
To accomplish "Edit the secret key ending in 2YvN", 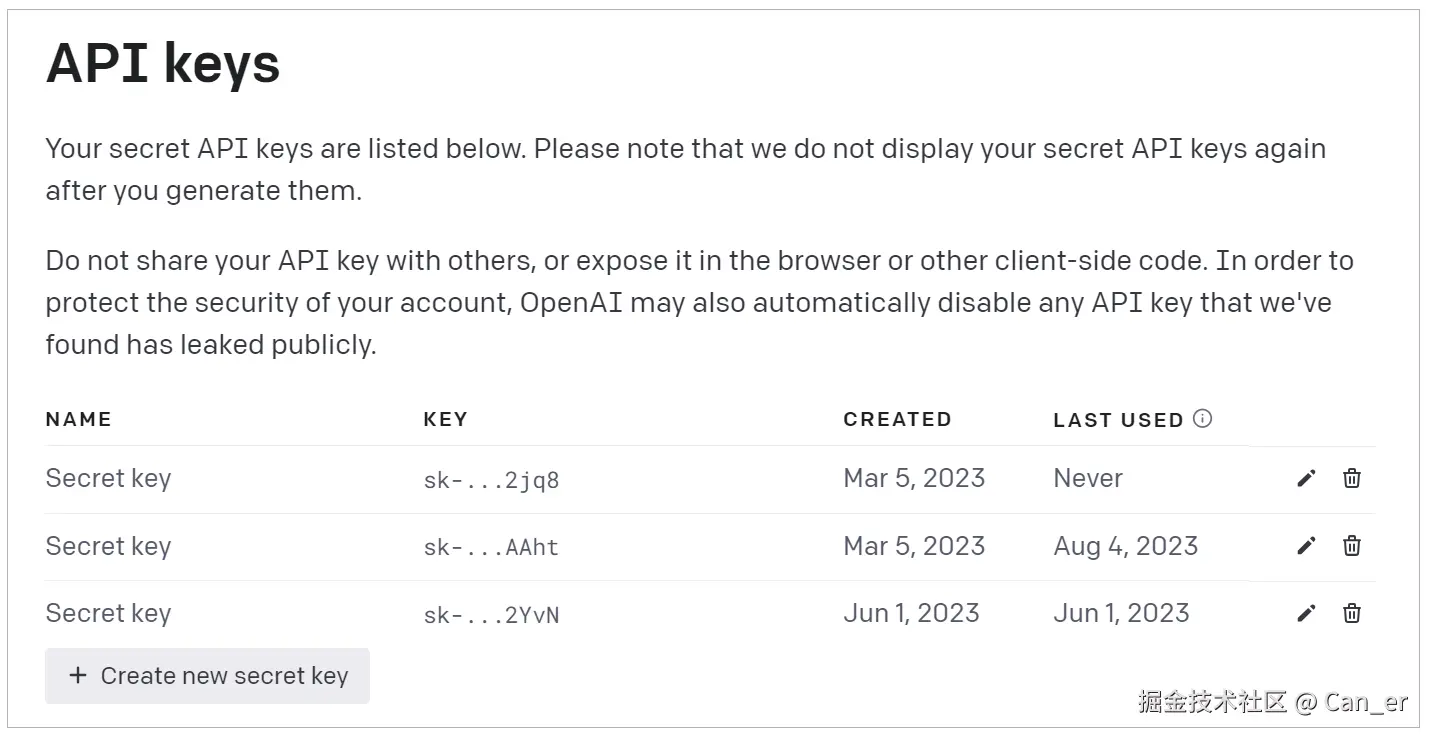I will (1306, 614).
